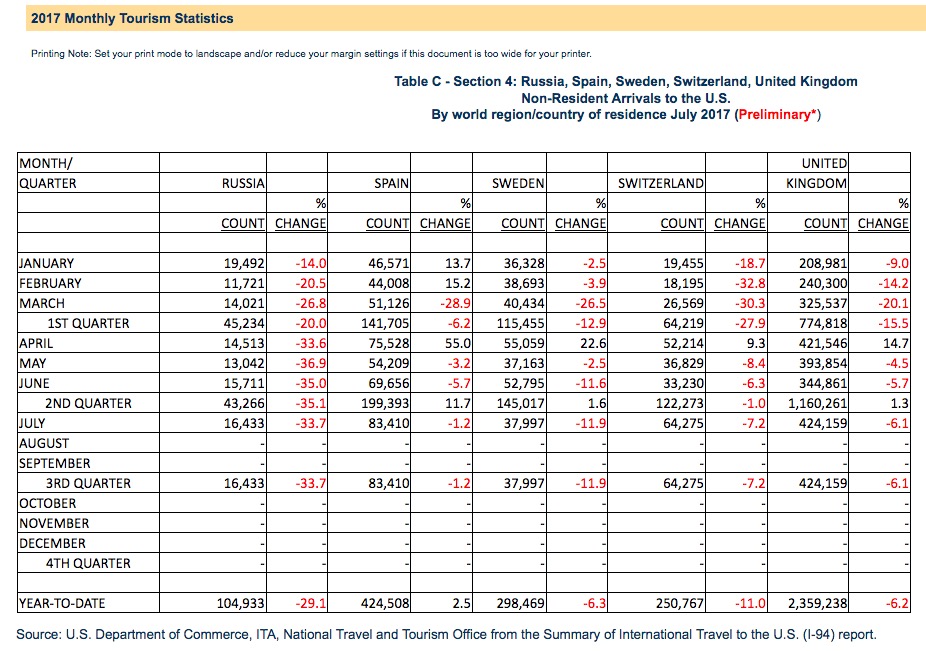
Task: Select Spain year-to-date count 424,508
Action: pos(385,604)
